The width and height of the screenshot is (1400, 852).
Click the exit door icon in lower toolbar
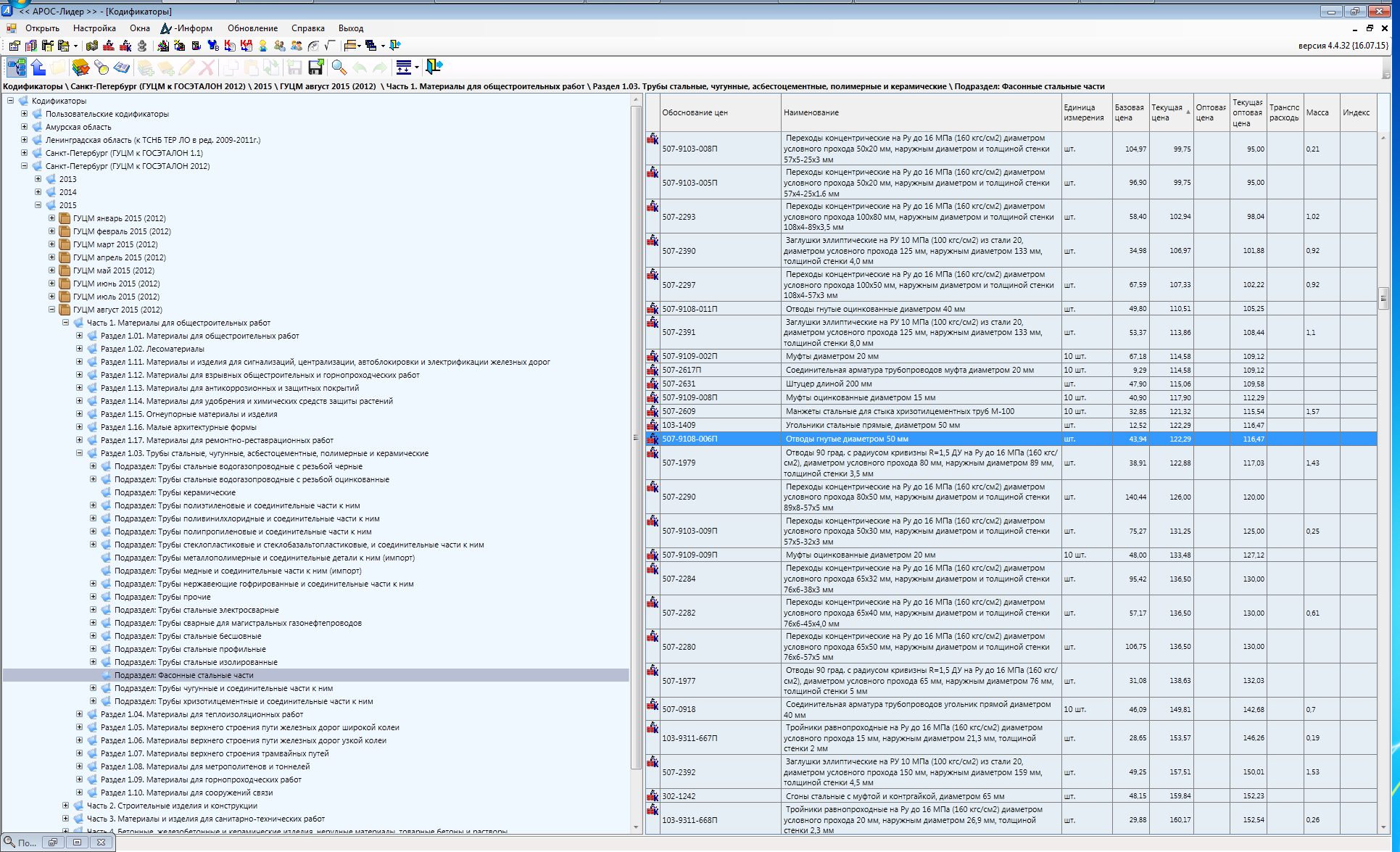(x=434, y=67)
